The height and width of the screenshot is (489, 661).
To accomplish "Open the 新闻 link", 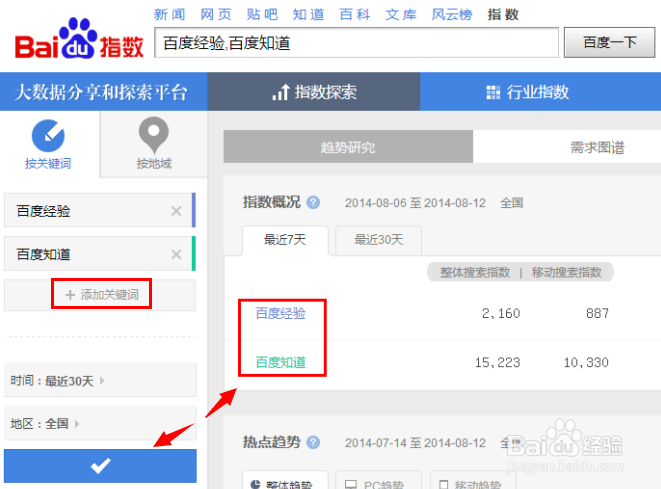I will pyautogui.click(x=169, y=15).
